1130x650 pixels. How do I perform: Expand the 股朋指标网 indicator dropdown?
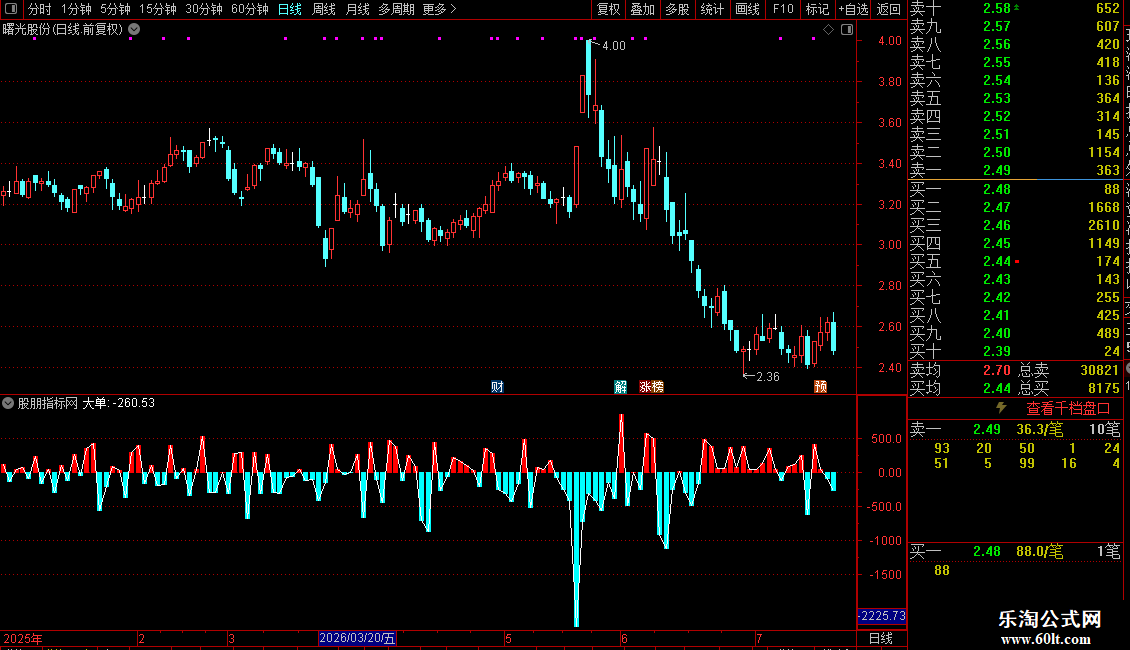pyautogui.click(x=8, y=403)
